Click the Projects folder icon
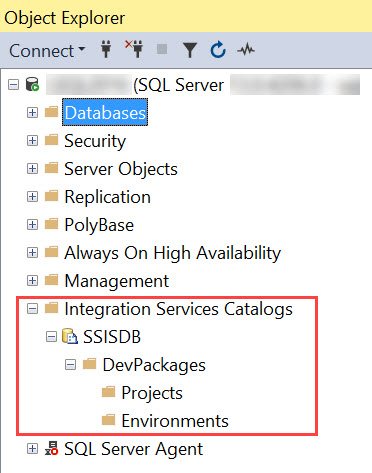372x473 pixels. click(x=108, y=392)
